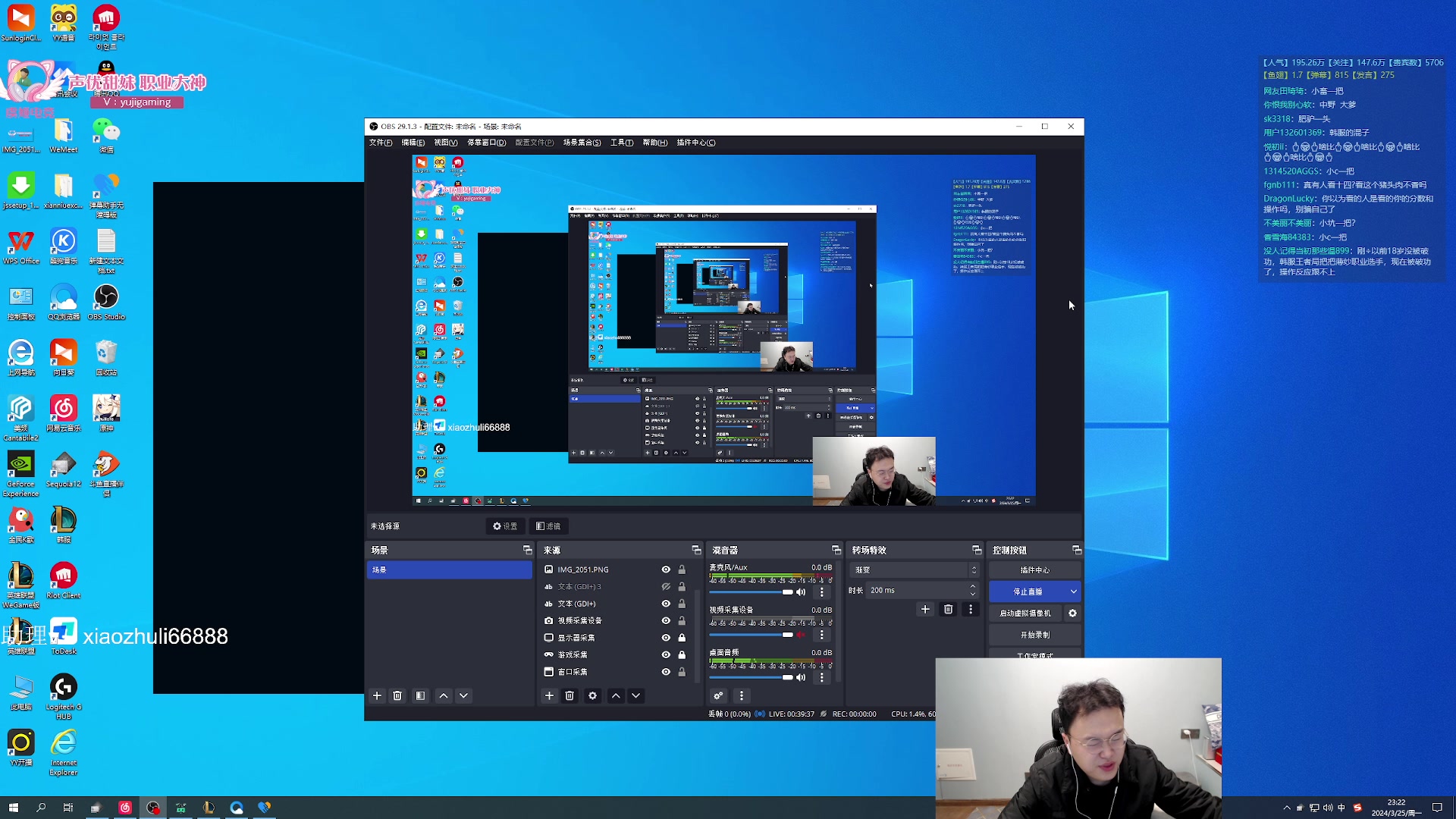Adjust the 桌面音频 volume slider
Screen dimensions: 1456x819
(751, 677)
